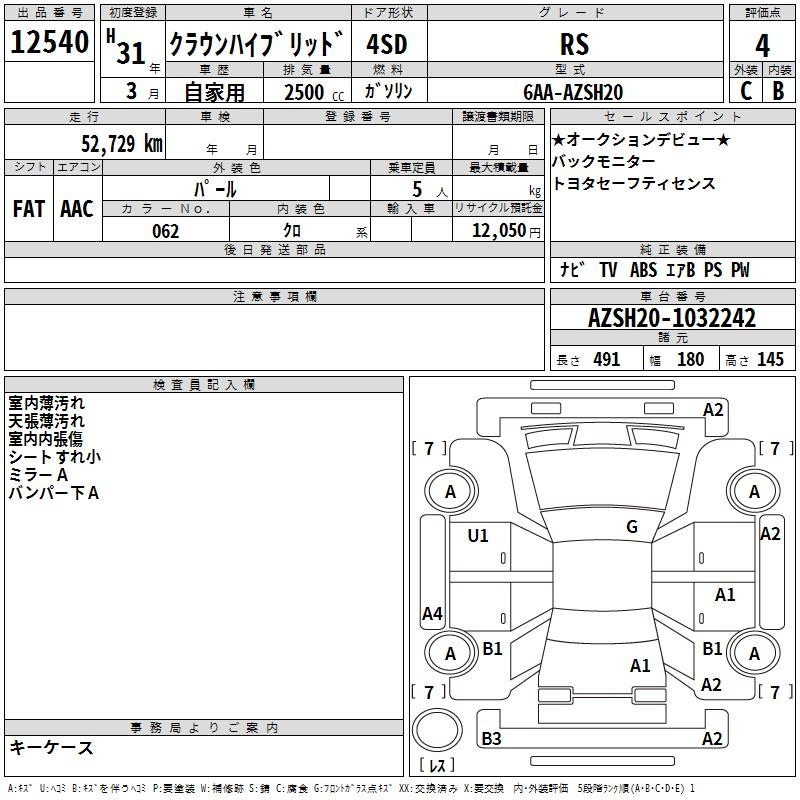Select the exterior rating C
The height and width of the screenshot is (800, 800).
(746, 91)
